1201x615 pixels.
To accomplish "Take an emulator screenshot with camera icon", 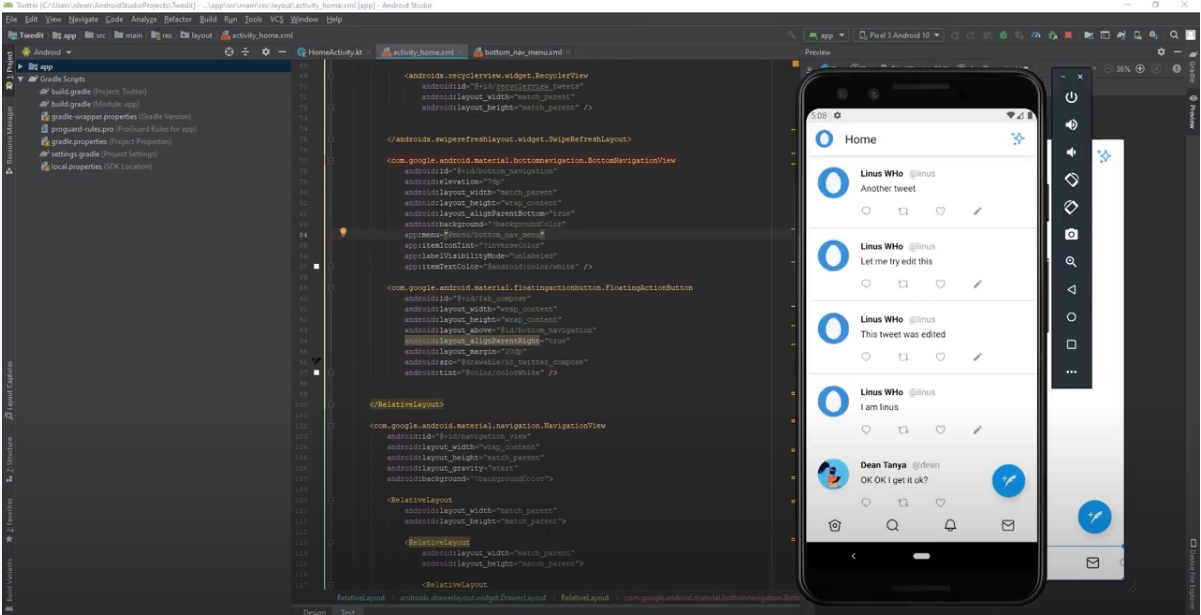I will [1071, 234].
